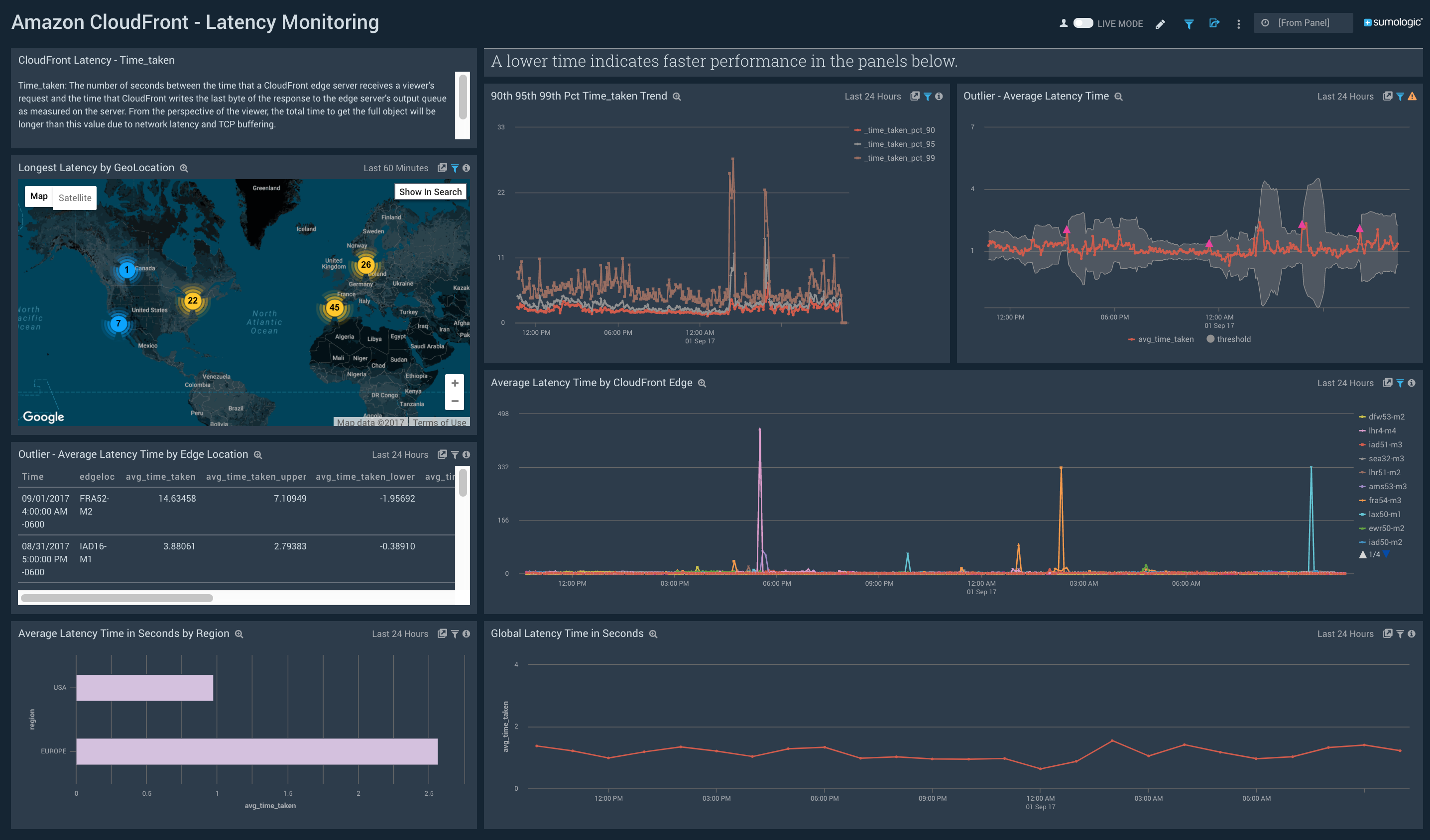
Task: Click the warning icon on Outlier Latency panel
Action: click(1413, 97)
